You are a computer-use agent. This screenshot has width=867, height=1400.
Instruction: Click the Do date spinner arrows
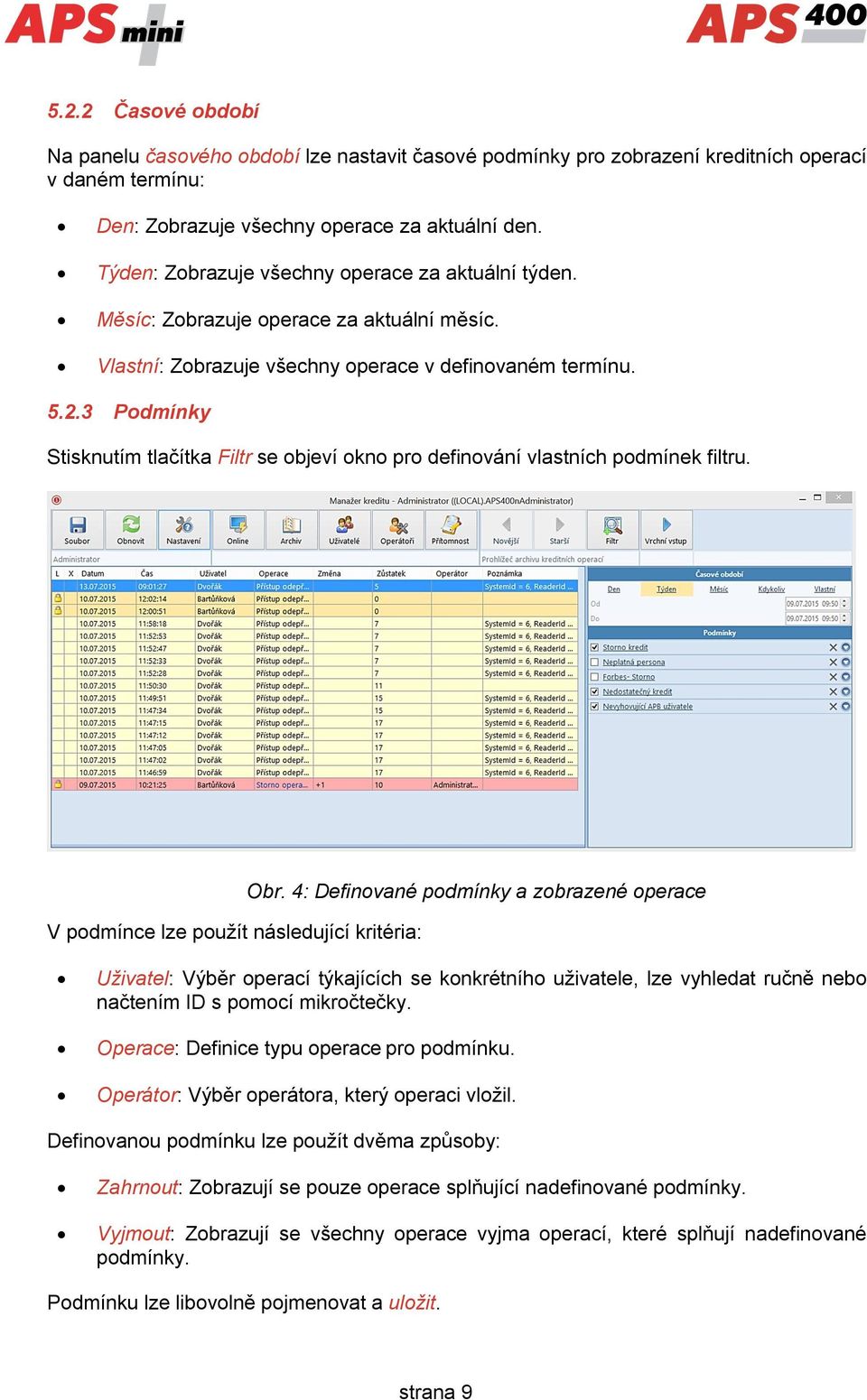click(x=845, y=618)
